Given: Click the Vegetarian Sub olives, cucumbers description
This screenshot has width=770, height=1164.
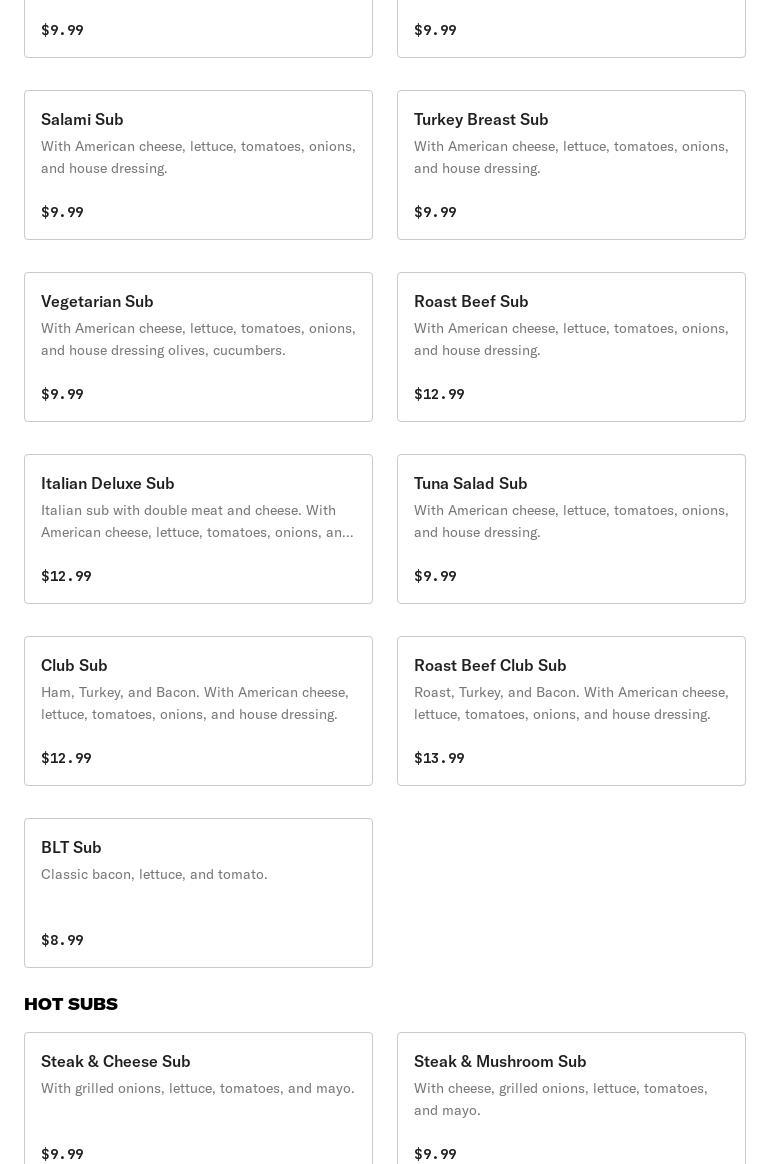Looking at the screenshot, I should coord(198,339).
